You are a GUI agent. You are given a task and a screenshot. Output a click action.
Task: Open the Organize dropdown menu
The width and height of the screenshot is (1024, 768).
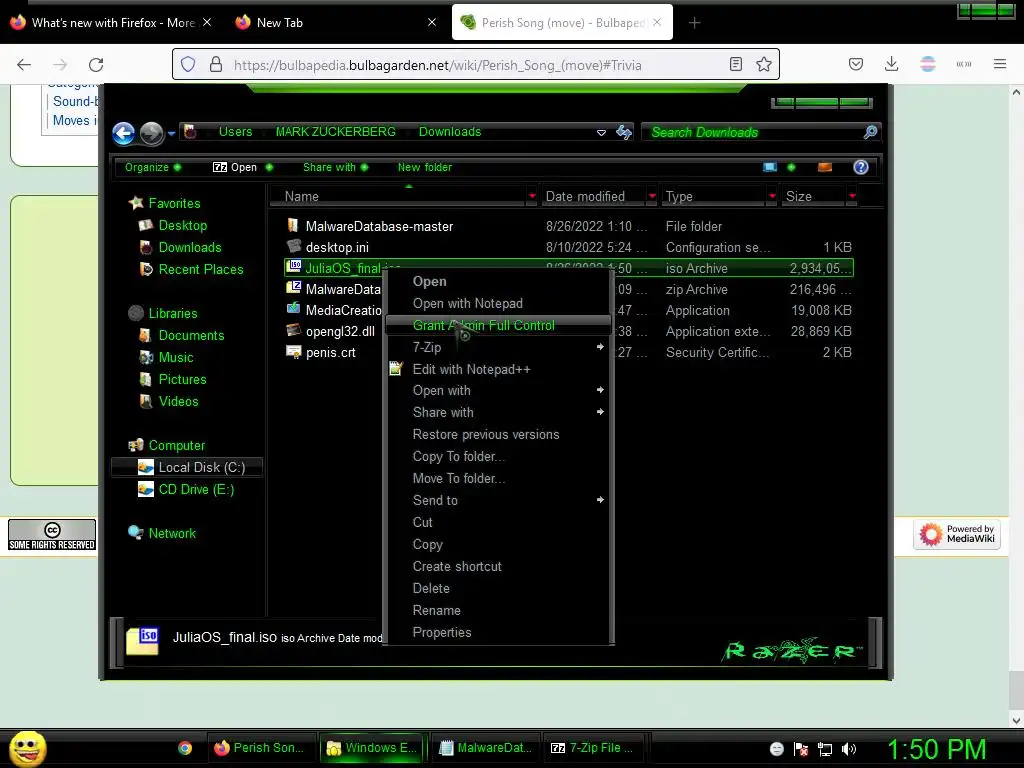(x=153, y=167)
